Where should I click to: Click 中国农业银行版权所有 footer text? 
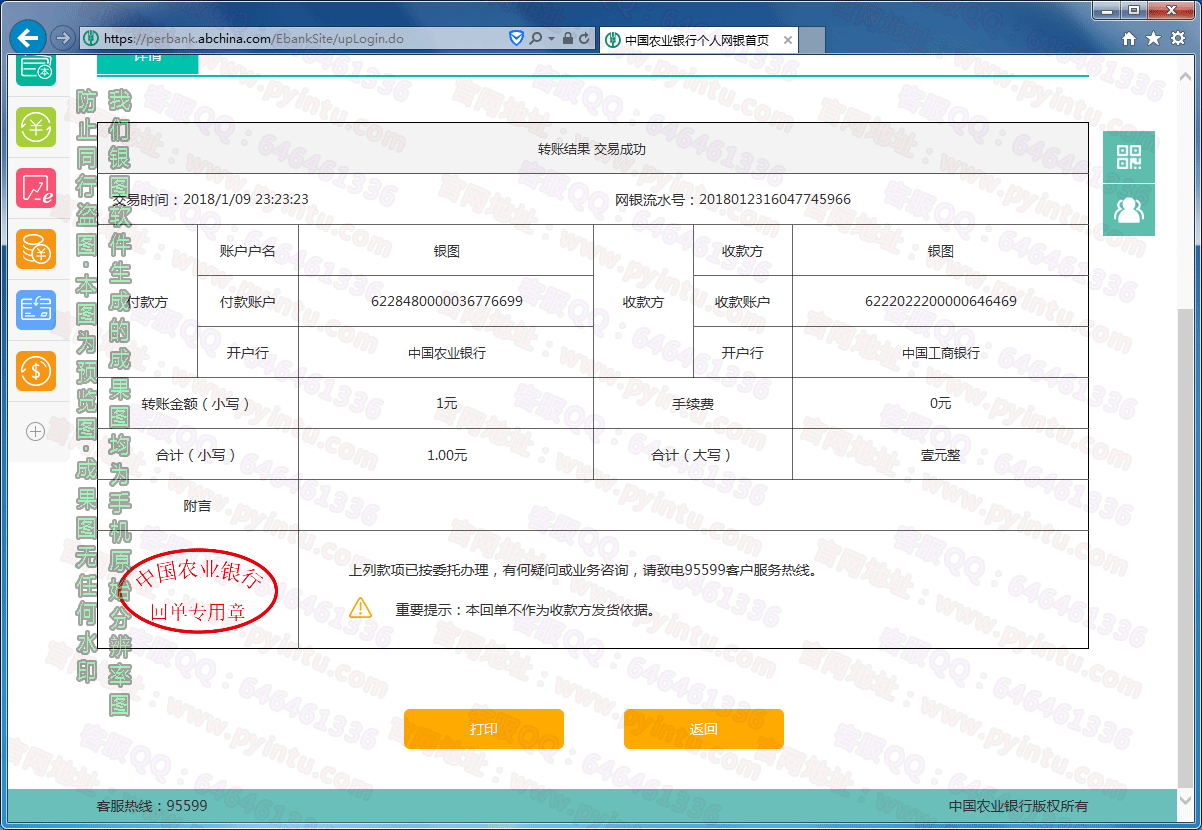click(x=1018, y=806)
